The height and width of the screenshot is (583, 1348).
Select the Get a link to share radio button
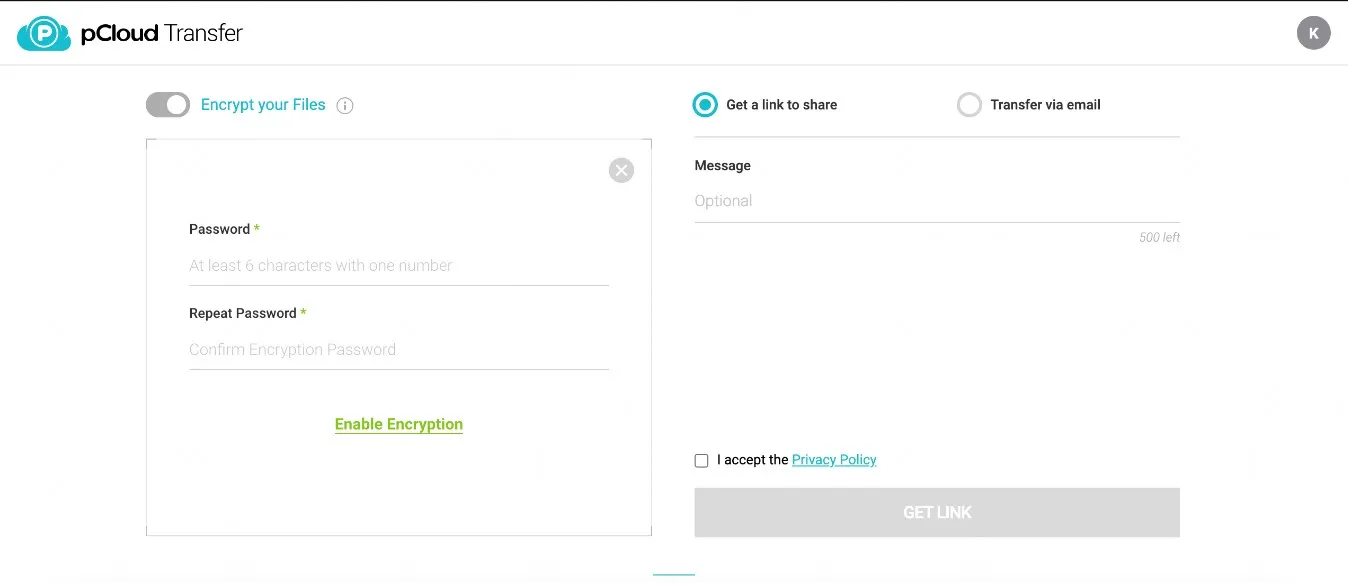point(705,104)
